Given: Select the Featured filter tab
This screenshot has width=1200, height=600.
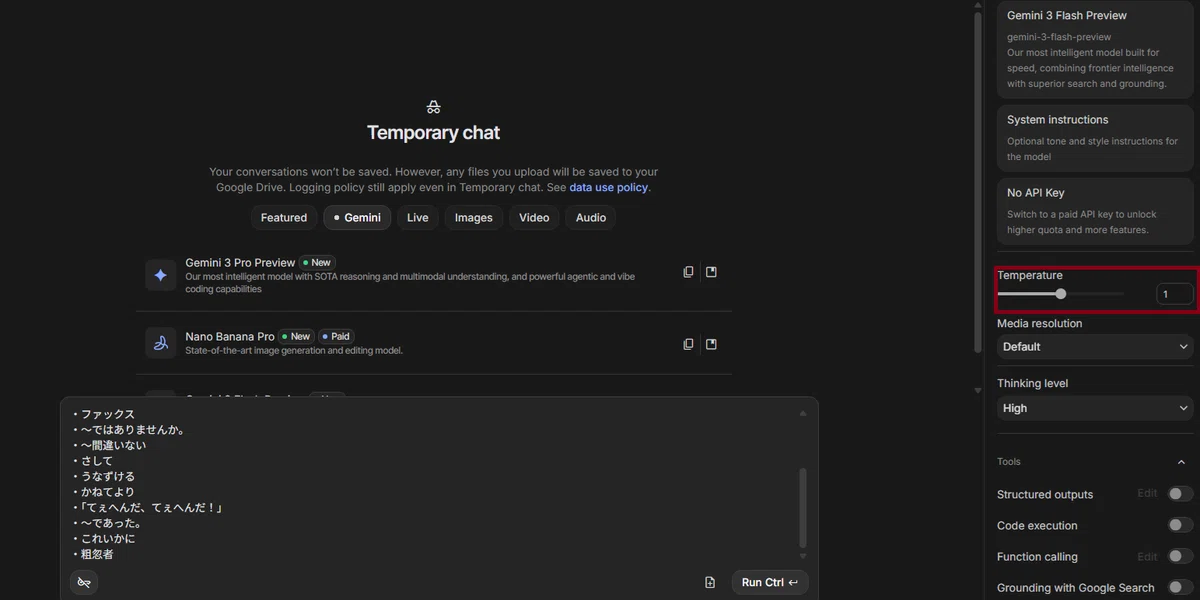Looking at the screenshot, I should pos(284,218).
